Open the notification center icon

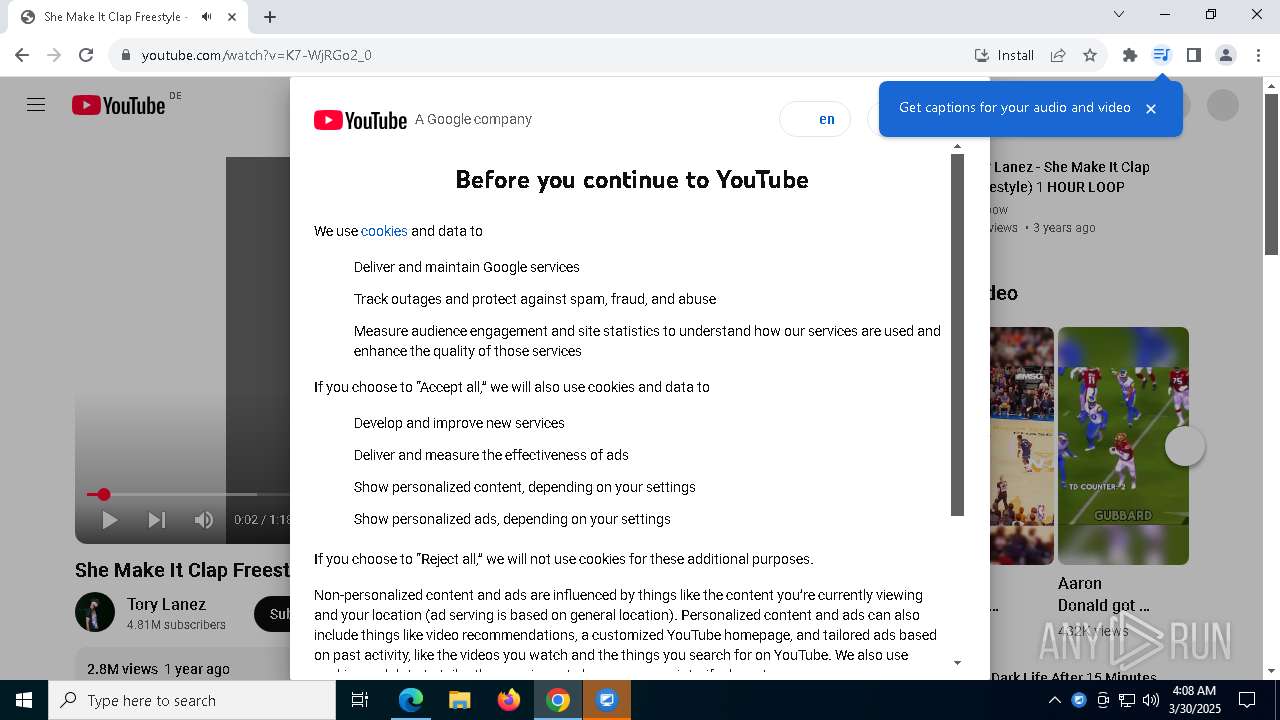pos(1247,700)
